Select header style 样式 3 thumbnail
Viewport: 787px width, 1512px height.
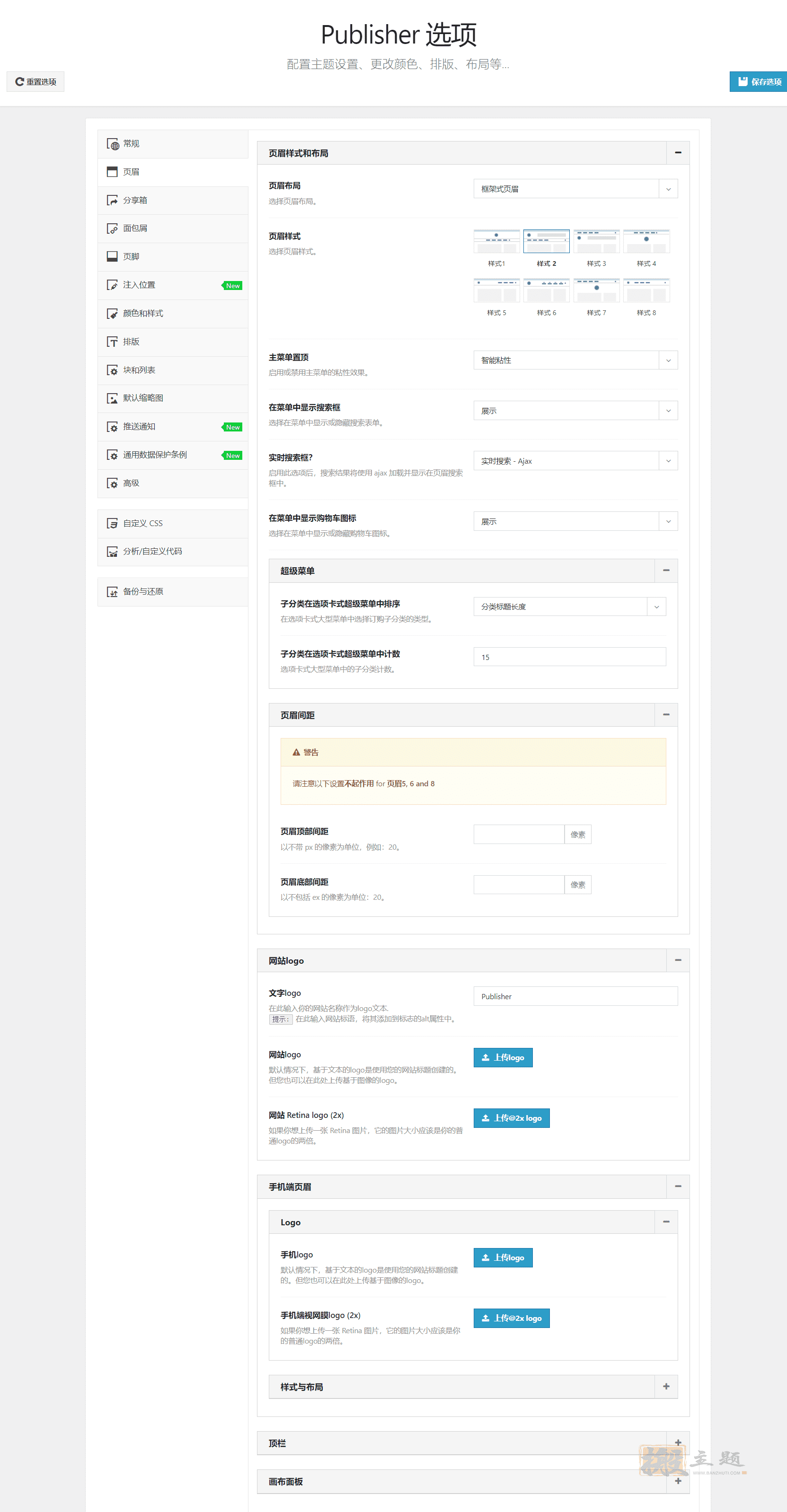597,241
